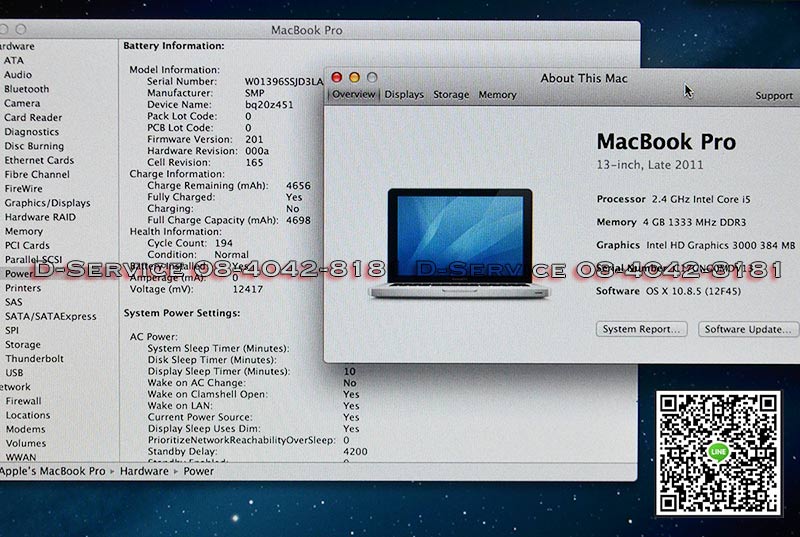
Task: Select Camera in the sidebar
Action: pyautogui.click(x=22, y=103)
